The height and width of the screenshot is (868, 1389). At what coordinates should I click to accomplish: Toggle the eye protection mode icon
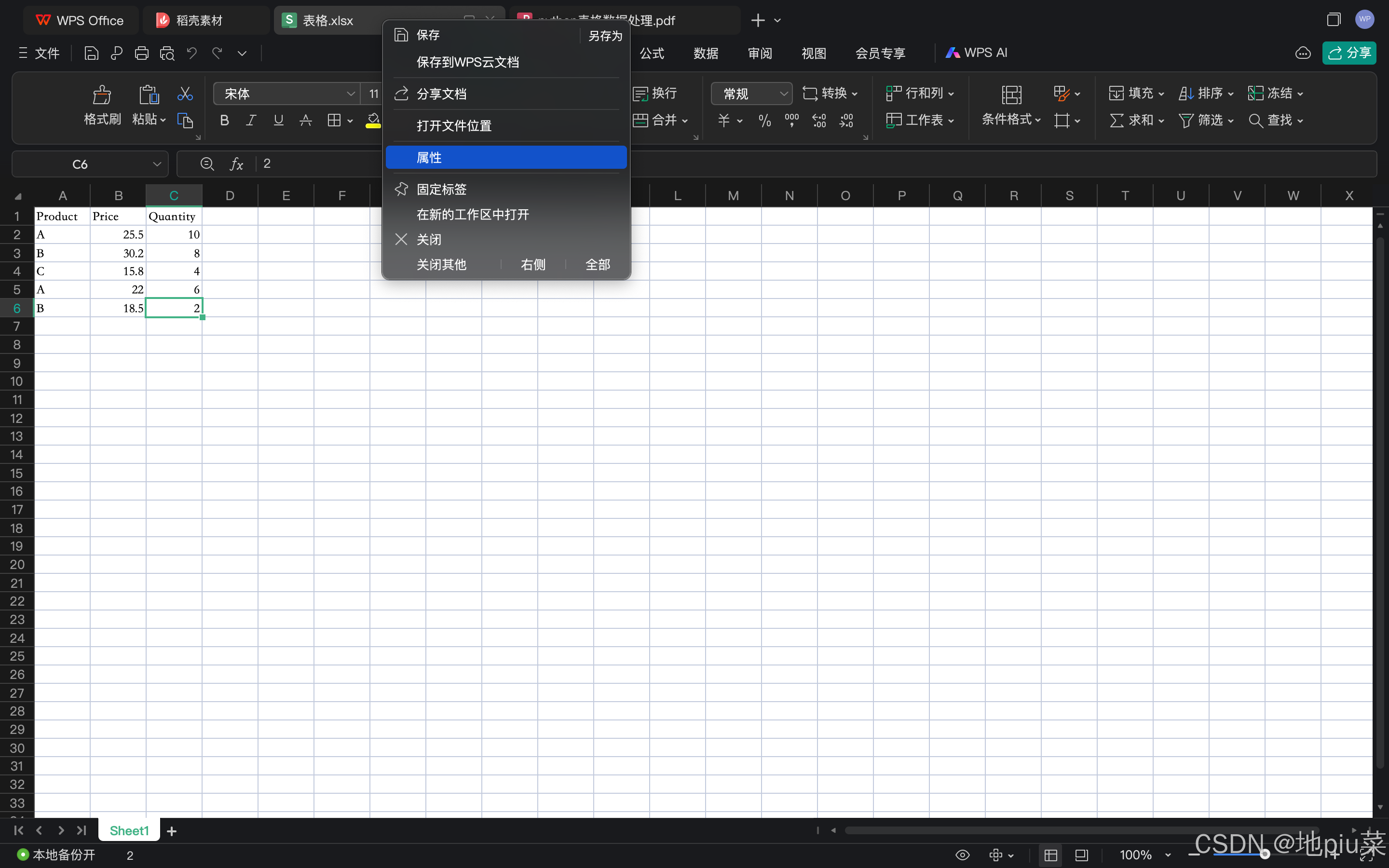point(962,855)
